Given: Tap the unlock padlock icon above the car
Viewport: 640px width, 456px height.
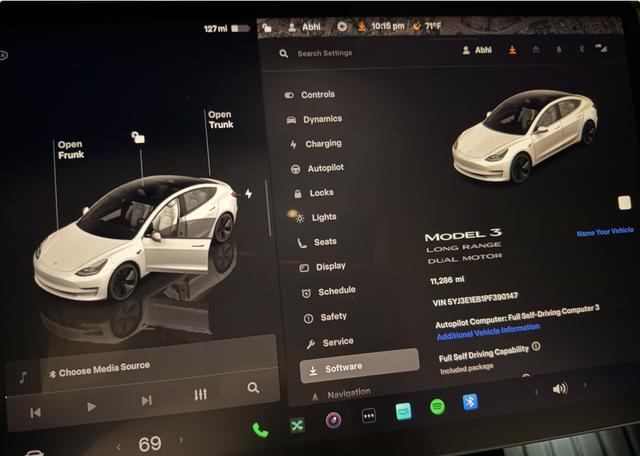Looking at the screenshot, I should click(x=138, y=137).
